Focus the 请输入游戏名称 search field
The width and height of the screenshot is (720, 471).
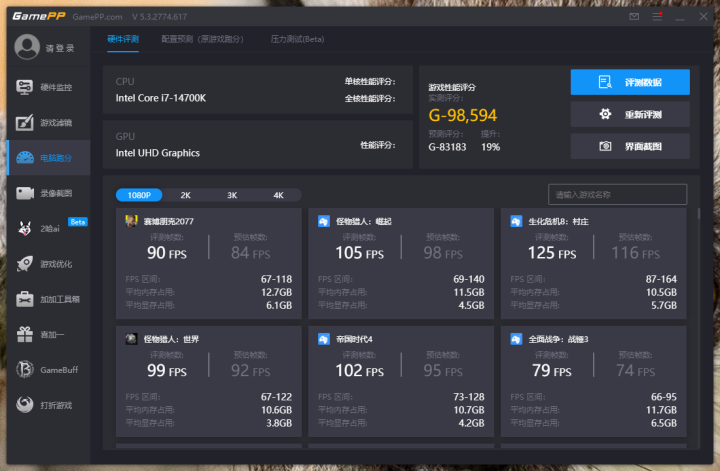pos(618,195)
